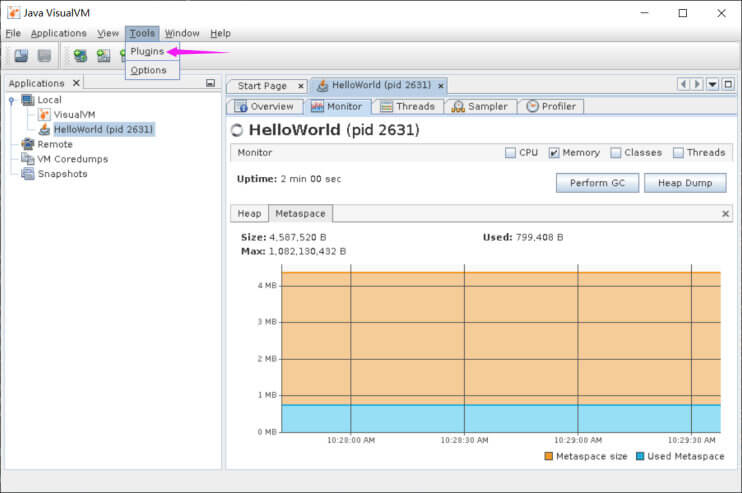The image size is (742, 493).
Task: Switch to the Monitor tab
Action: [337, 106]
